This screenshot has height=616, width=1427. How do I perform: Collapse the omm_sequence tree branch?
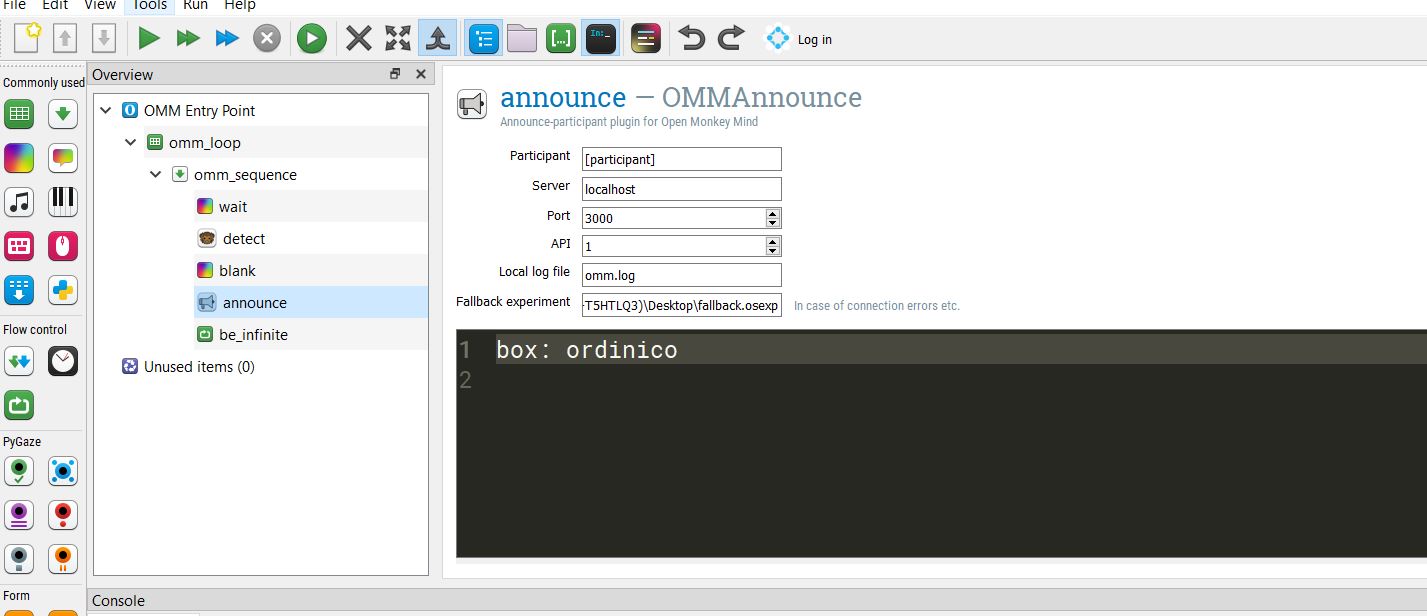[156, 174]
